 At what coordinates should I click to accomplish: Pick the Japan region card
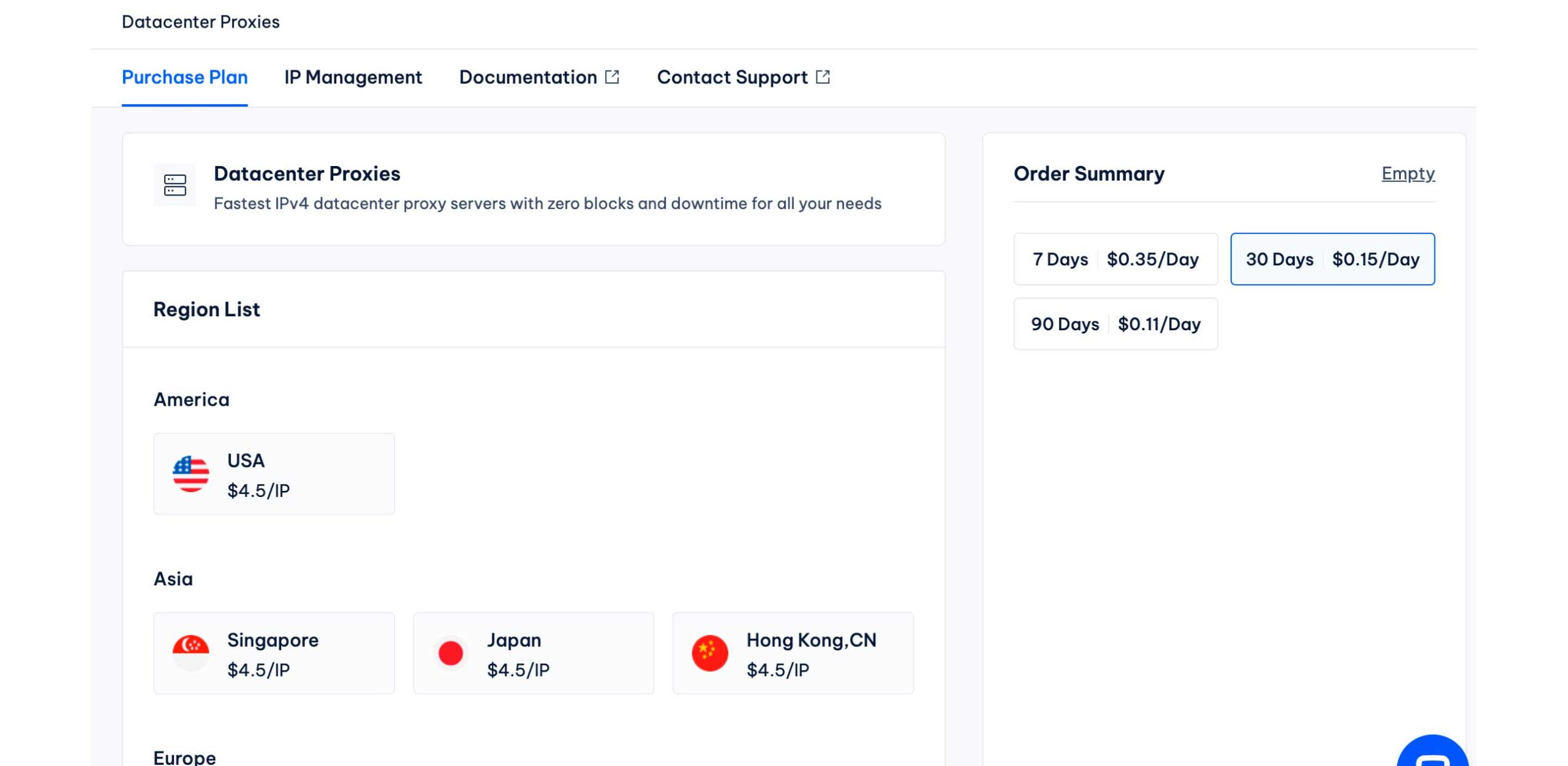coord(533,653)
